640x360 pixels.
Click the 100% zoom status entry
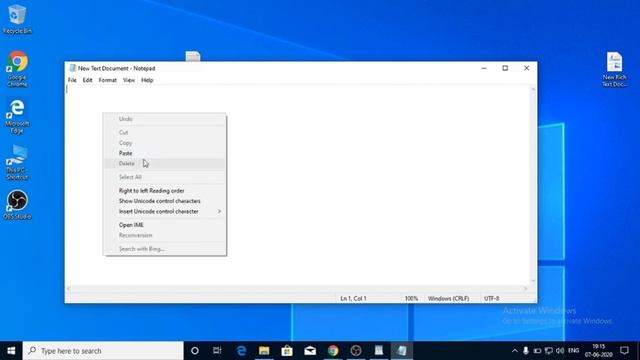point(411,298)
